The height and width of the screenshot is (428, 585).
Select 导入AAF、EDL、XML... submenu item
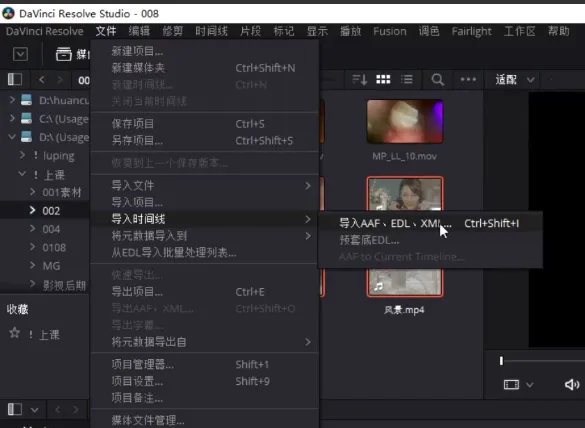431,223
